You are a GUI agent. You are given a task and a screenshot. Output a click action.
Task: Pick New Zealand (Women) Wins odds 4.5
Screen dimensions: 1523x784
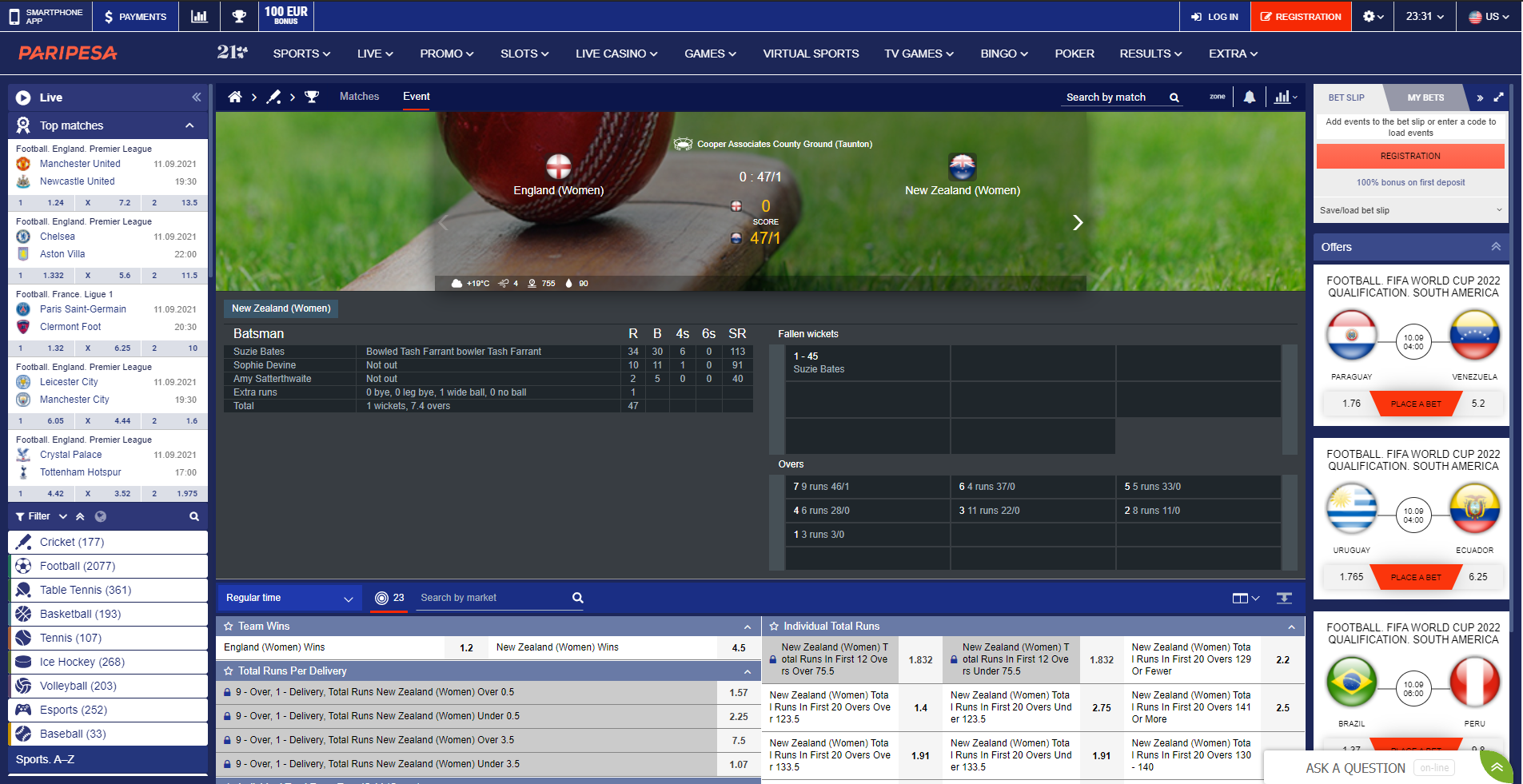coord(739,648)
